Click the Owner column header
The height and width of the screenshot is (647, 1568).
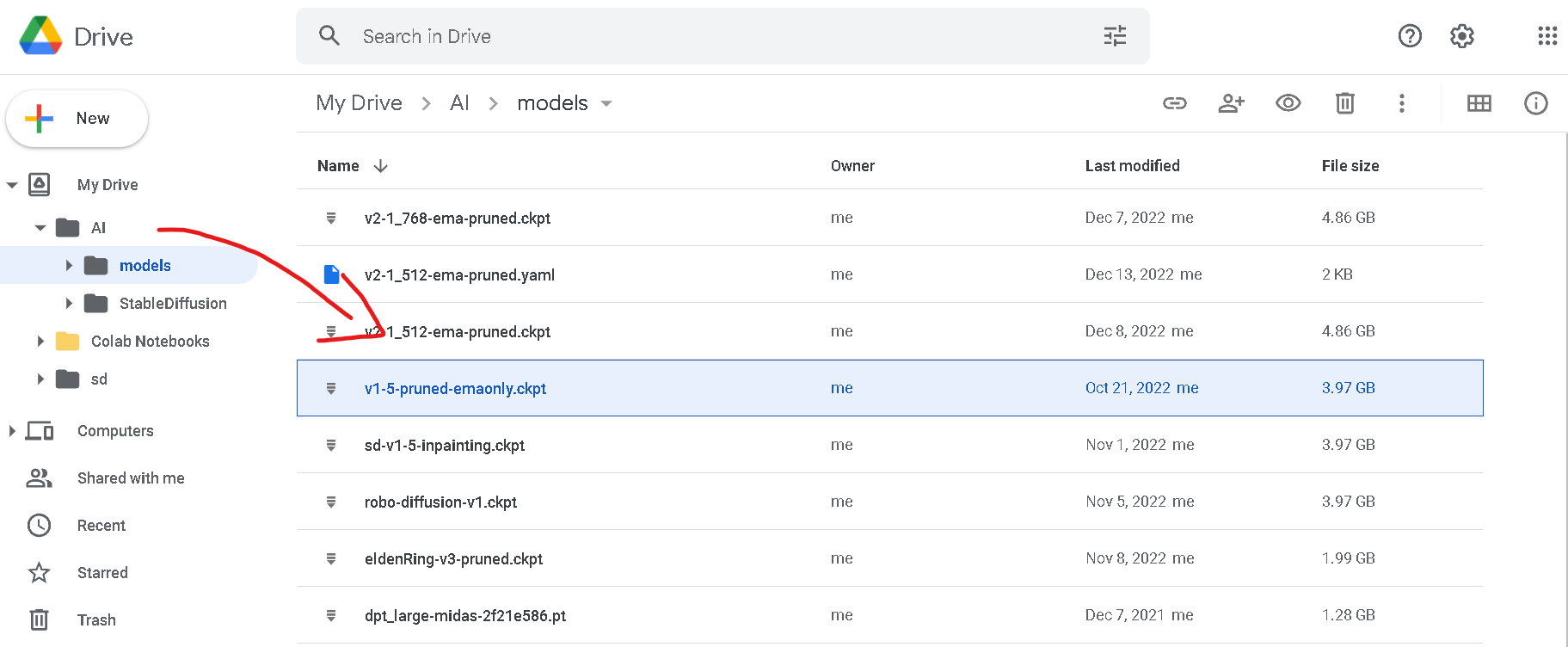pyautogui.click(x=852, y=165)
